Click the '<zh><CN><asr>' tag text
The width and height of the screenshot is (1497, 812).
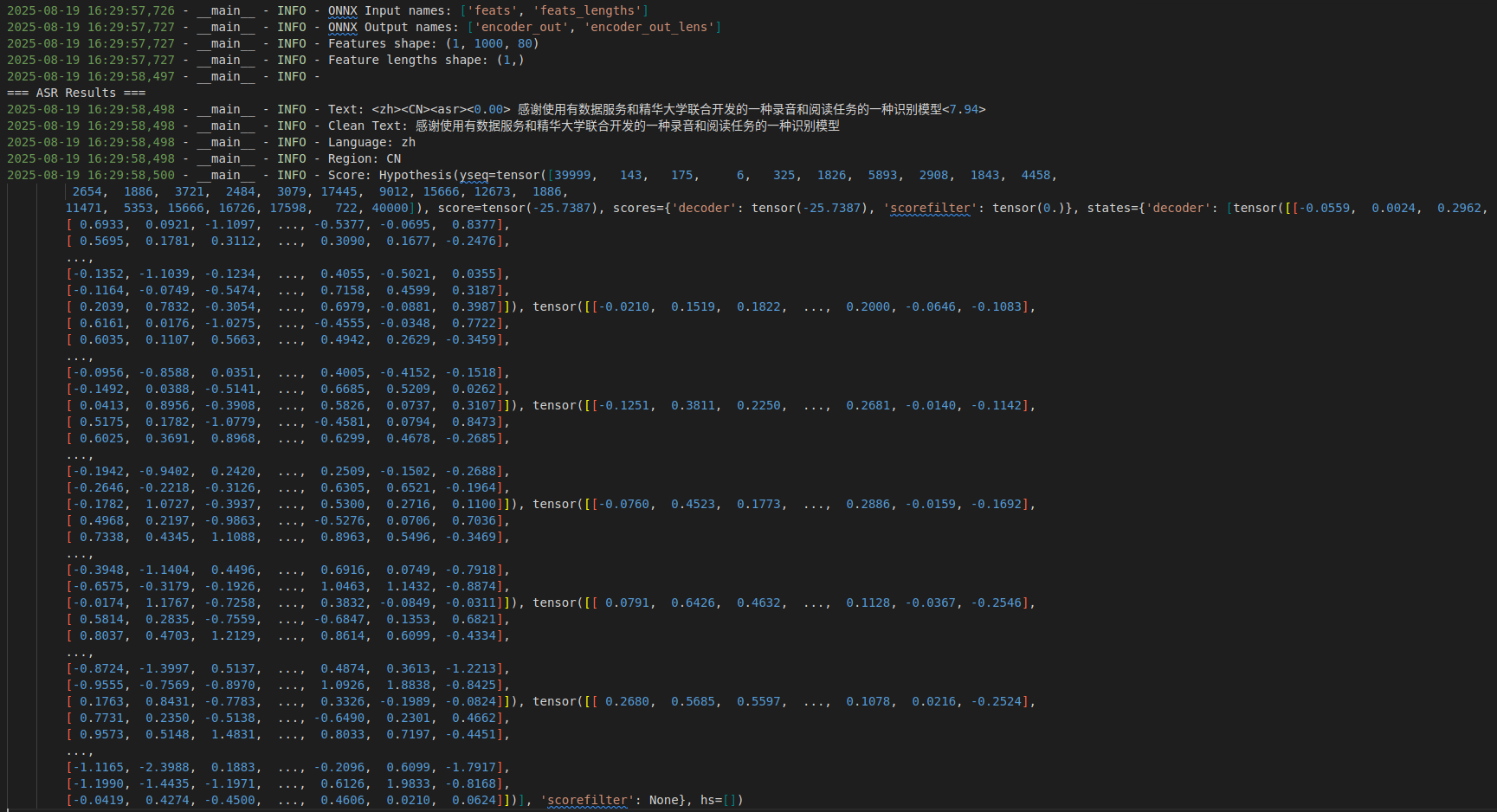click(419, 109)
